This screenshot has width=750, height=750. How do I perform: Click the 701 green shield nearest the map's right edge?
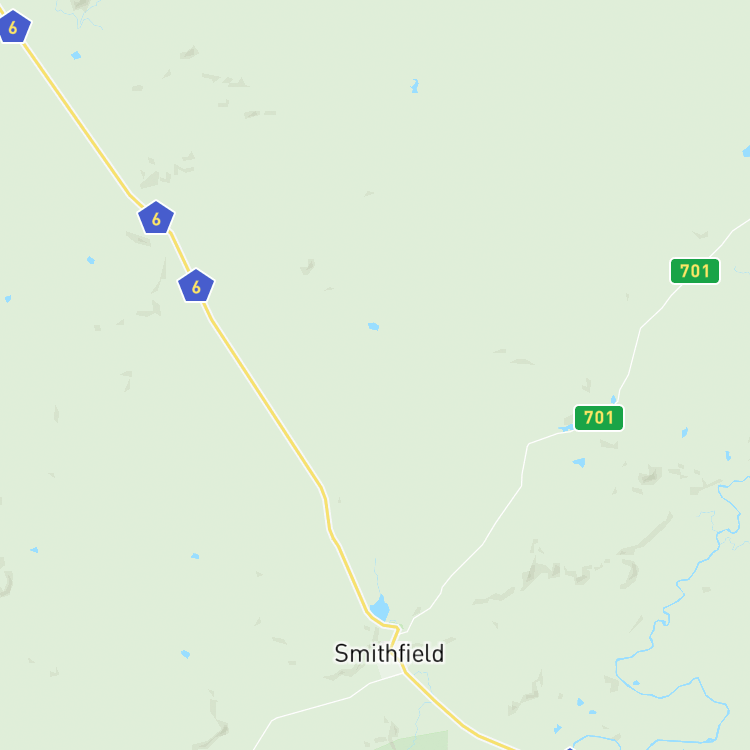(695, 271)
